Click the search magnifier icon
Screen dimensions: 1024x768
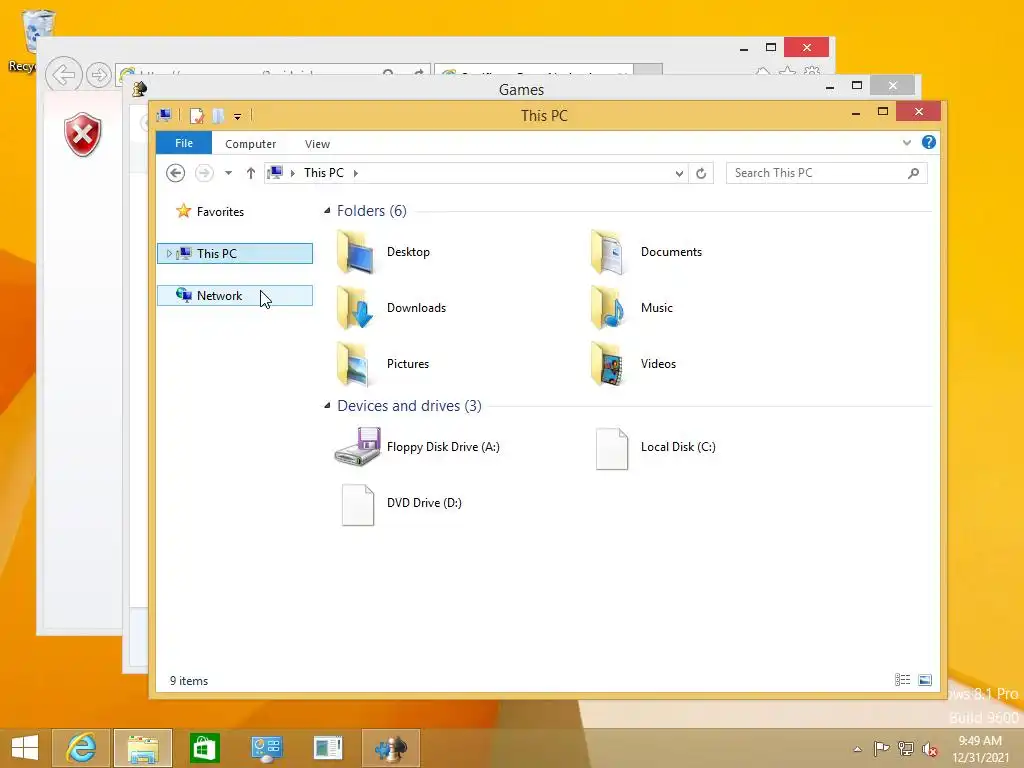click(x=914, y=173)
